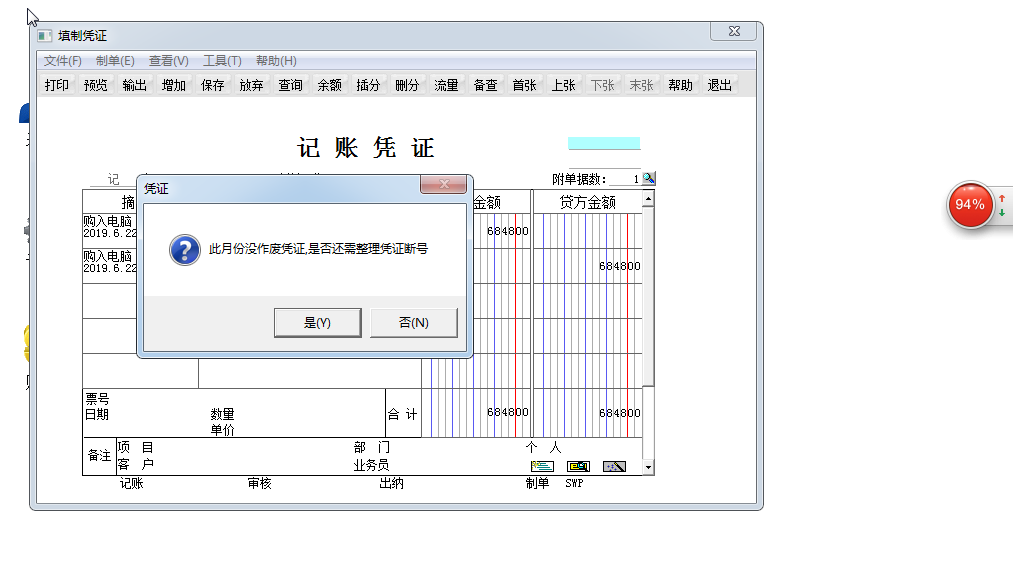Click the 打印 toolbar button

click(57, 85)
